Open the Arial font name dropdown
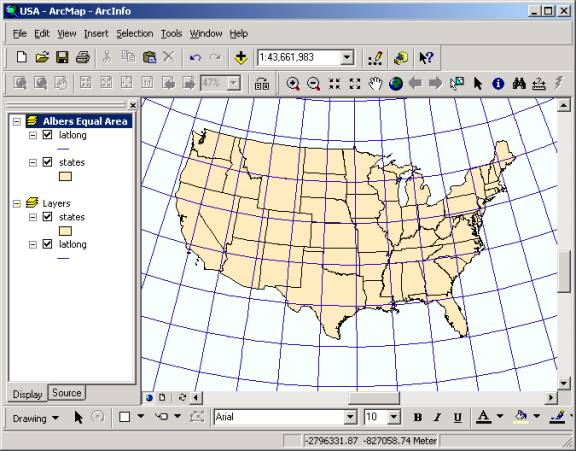576x451 pixels. (350, 417)
